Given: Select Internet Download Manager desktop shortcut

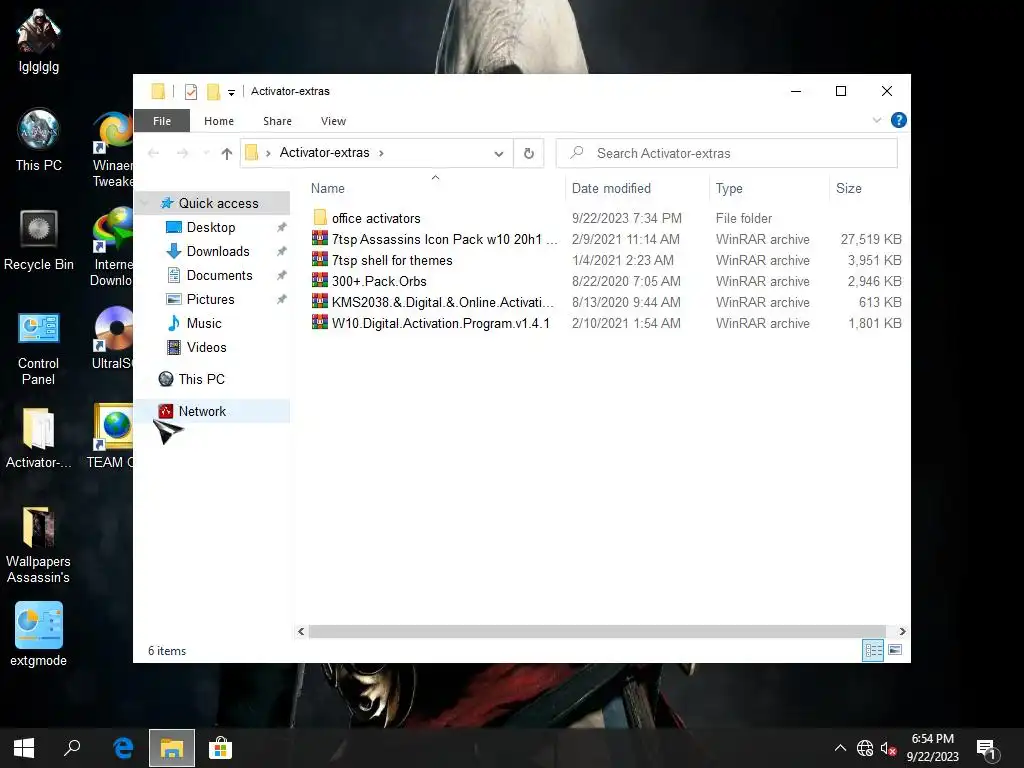Looking at the screenshot, I should click(112, 247).
